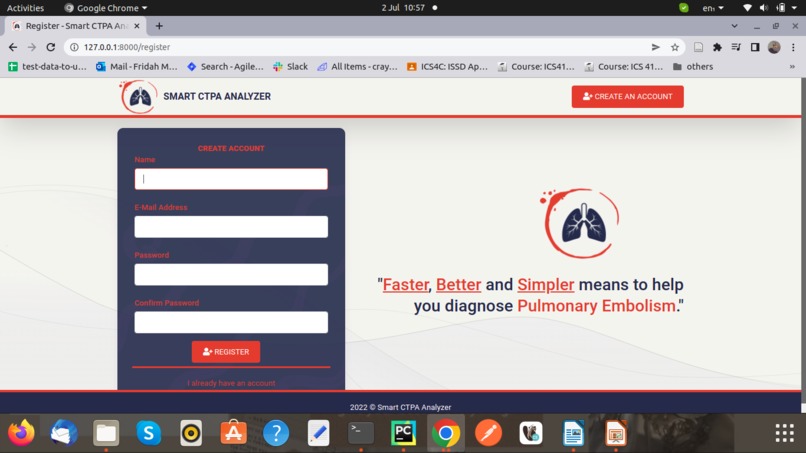The height and width of the screenshot is (453, 806).
Task: Open the 'en' keyboard layout dropdown
Action: (713, 8)
